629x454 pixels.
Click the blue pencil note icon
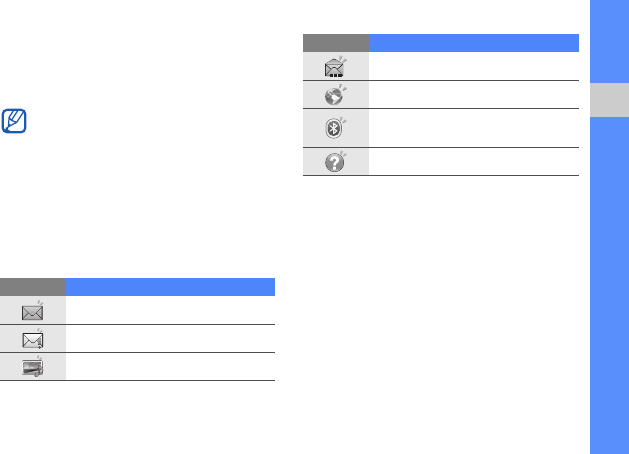point(14,121)
